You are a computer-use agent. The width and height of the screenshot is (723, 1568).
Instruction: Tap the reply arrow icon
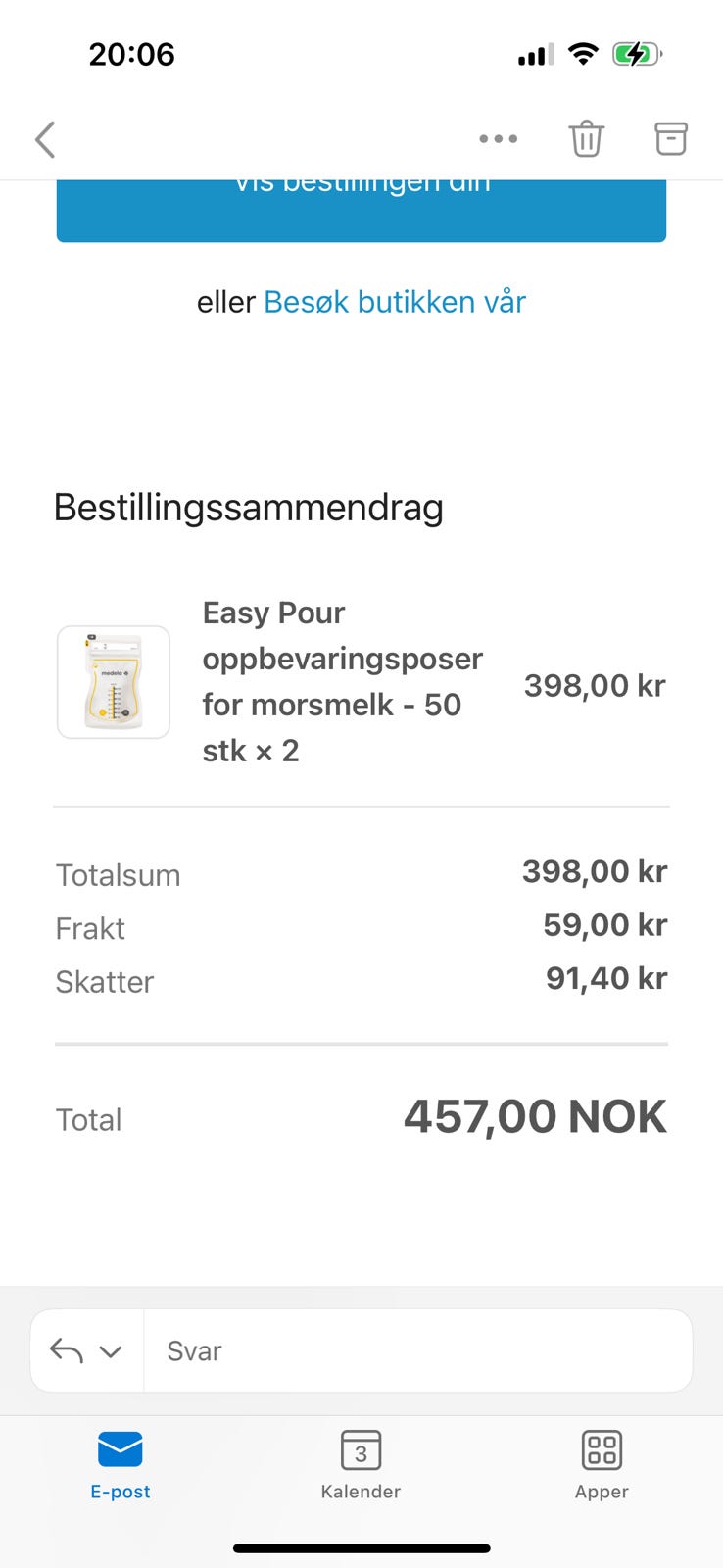tap(67, 1350)
